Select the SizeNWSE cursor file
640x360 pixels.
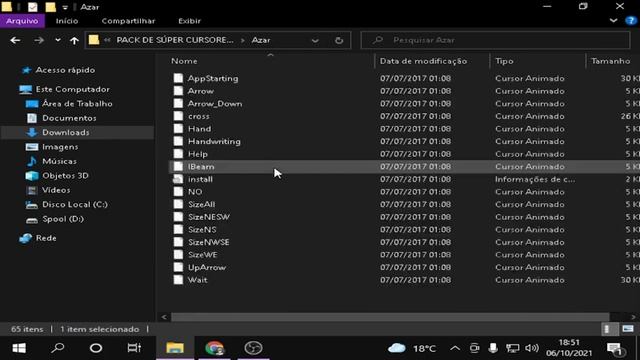(209, 242)
